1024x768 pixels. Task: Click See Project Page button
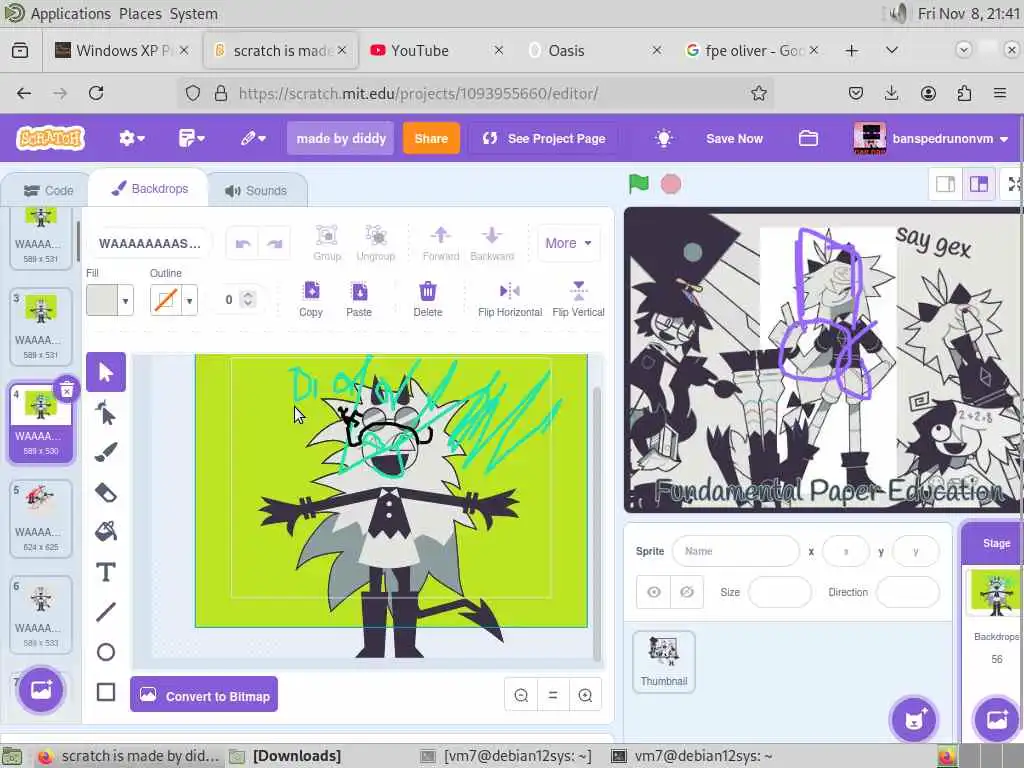[543, 138]
